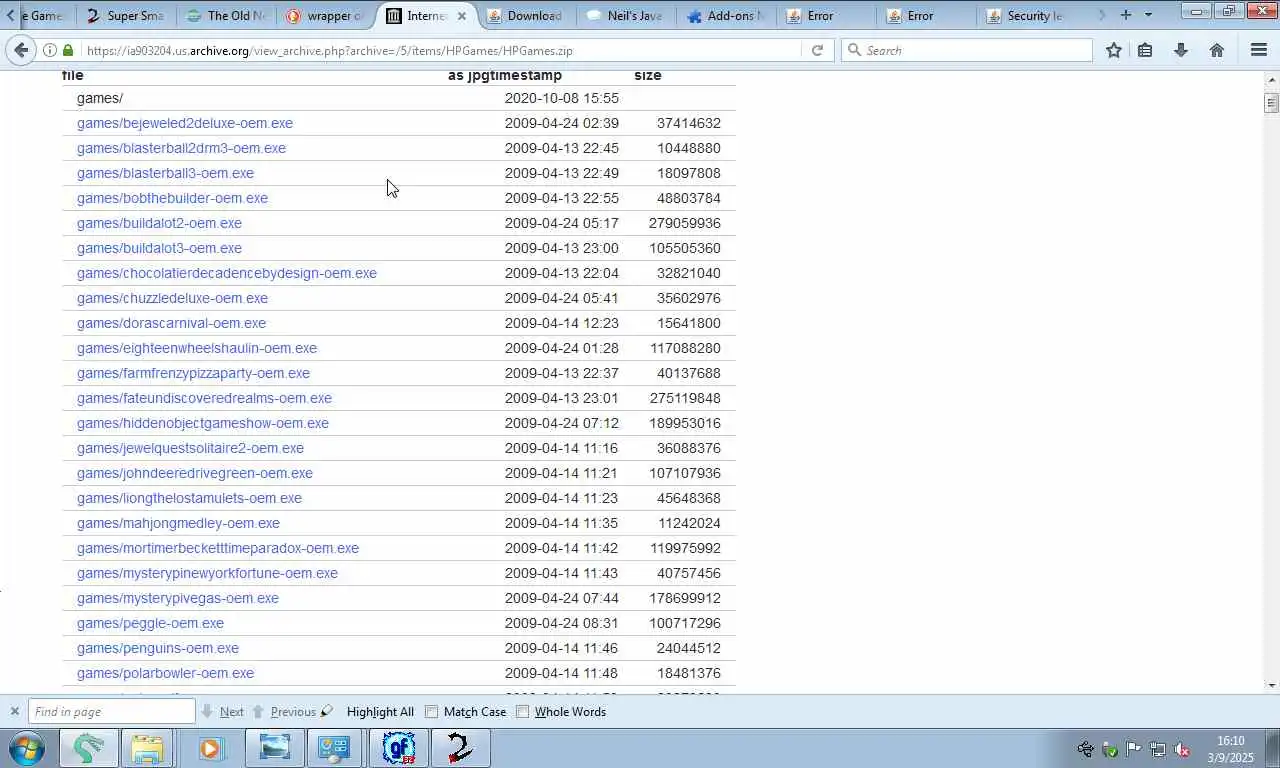Switch to the Super Sma tab
Image resolution: width=1280 pixels, height=768 pixels.
click(124, 16)
